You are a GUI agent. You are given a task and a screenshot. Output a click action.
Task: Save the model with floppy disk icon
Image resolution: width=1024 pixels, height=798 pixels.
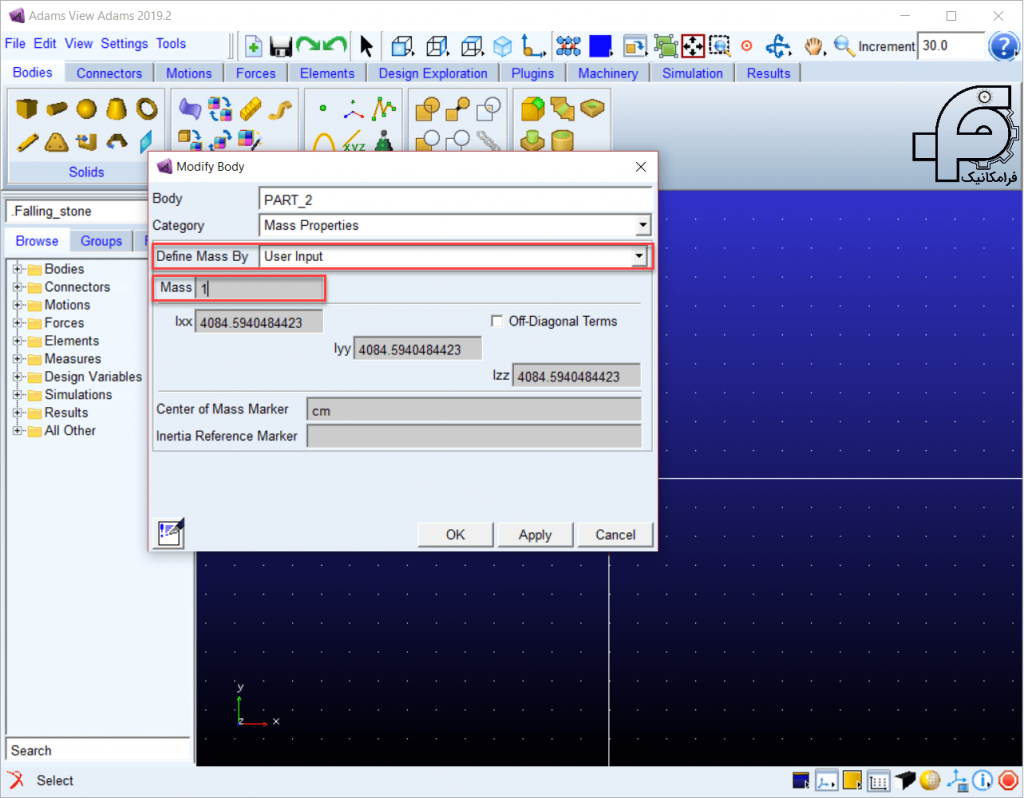tap(281, 46)
